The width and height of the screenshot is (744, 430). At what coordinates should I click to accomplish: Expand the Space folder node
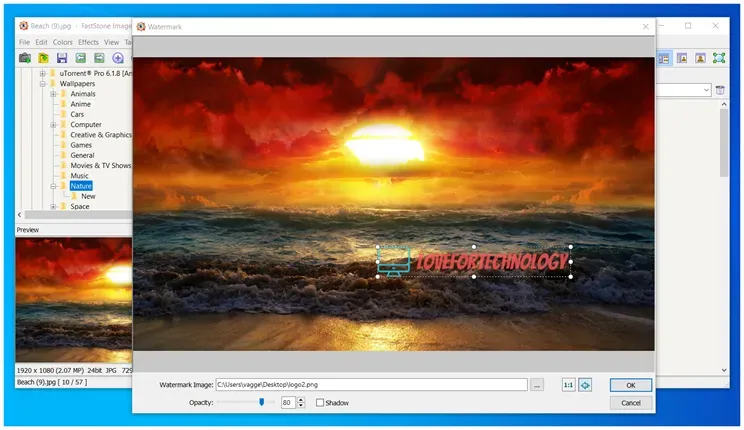click(54, 206)
